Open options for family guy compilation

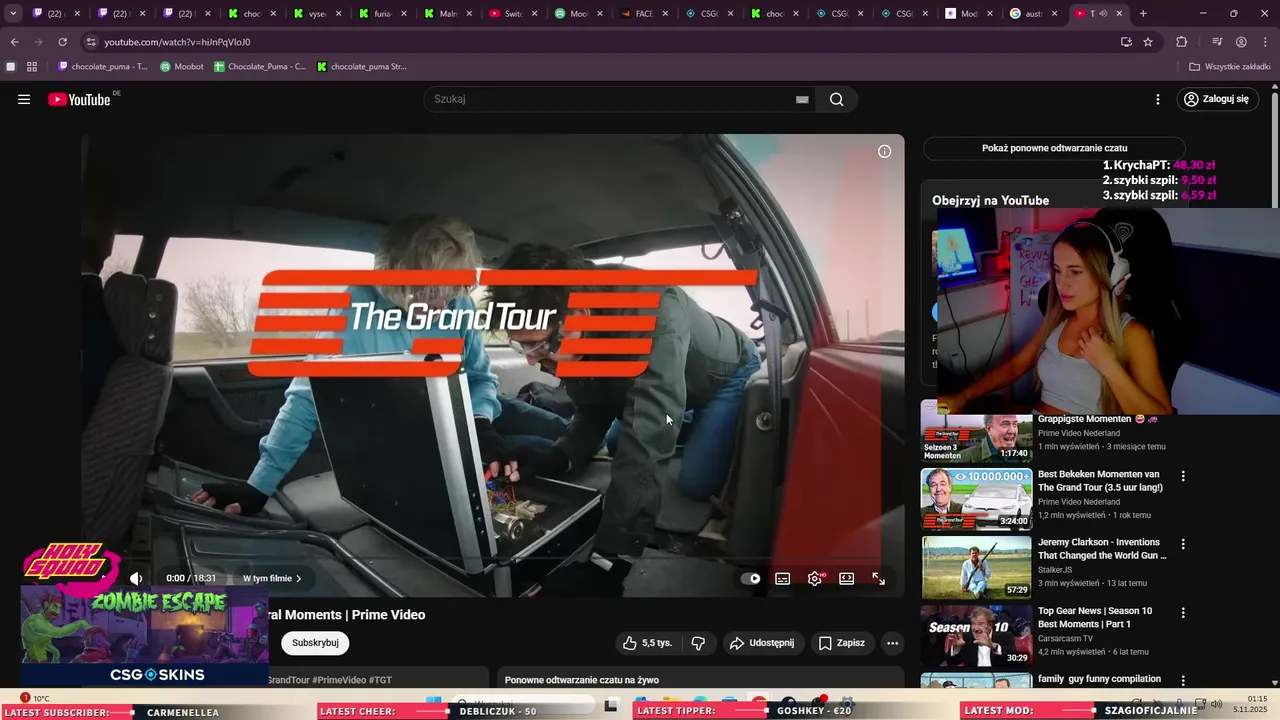[1183, 680]
